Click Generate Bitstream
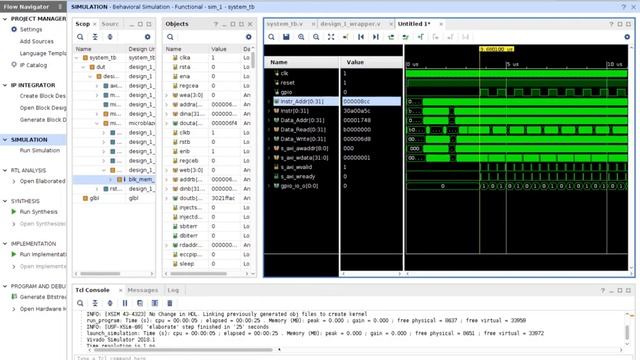Screen dimensions: 640x360 (x=43, y=297)
